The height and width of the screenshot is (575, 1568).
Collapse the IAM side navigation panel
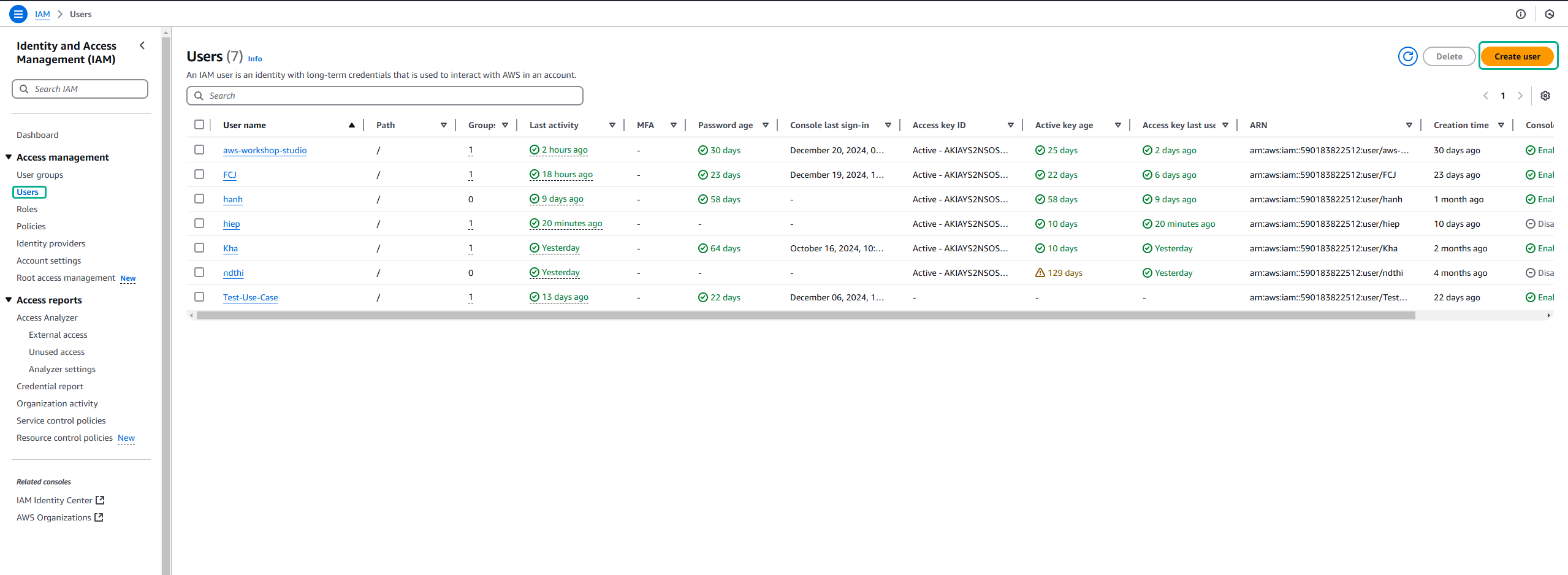[x=142, y=45]
